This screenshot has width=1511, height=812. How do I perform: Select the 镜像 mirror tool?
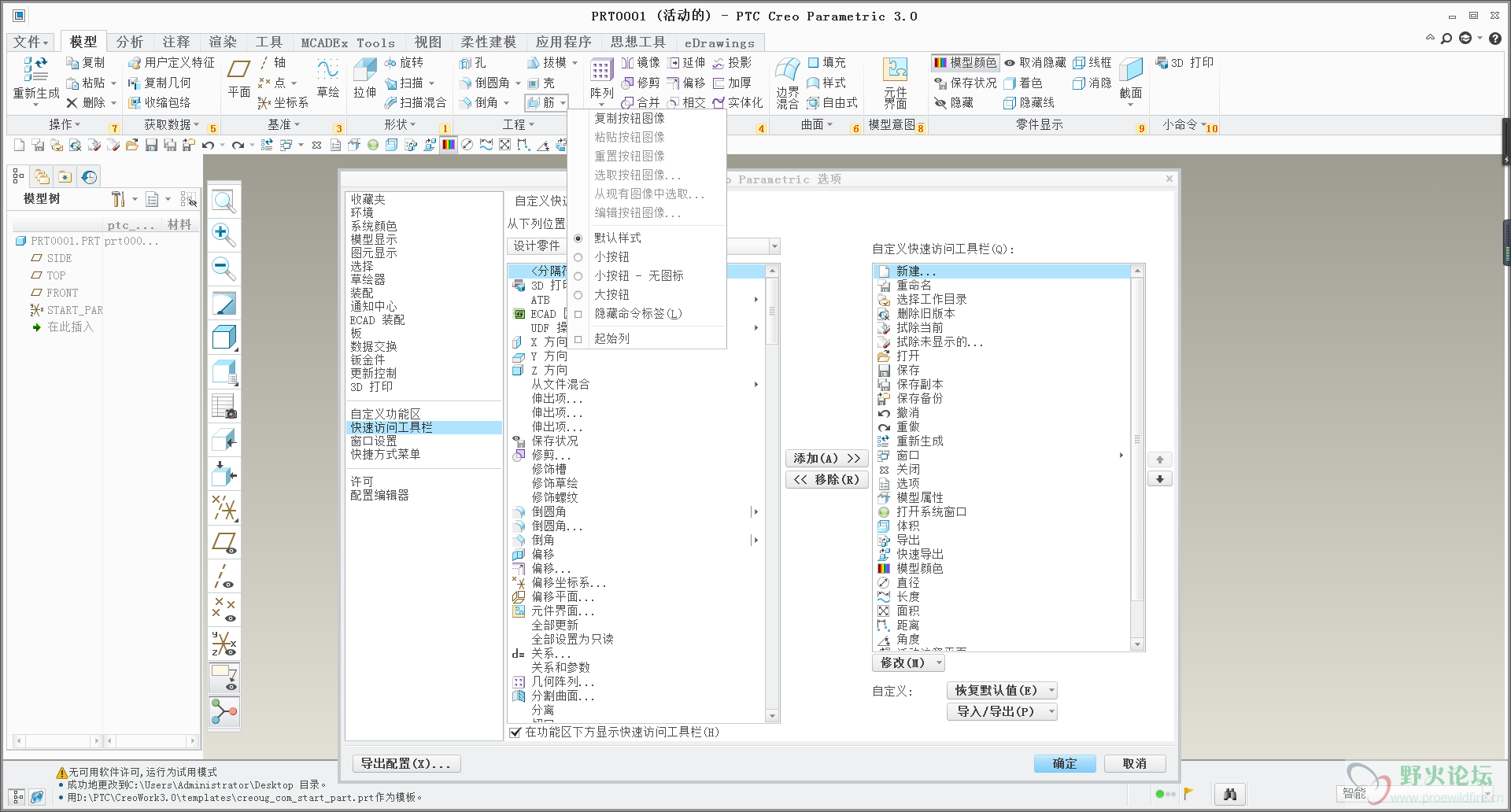pos(641,63)
